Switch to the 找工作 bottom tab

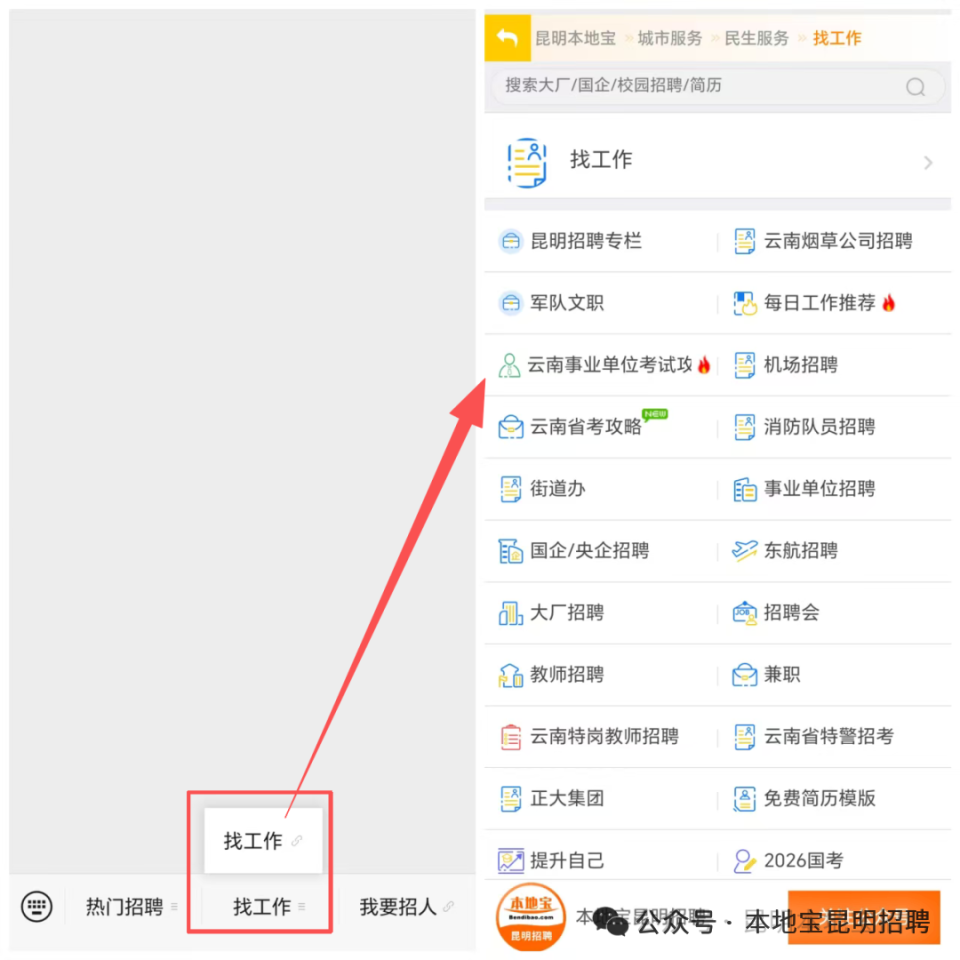261,906
